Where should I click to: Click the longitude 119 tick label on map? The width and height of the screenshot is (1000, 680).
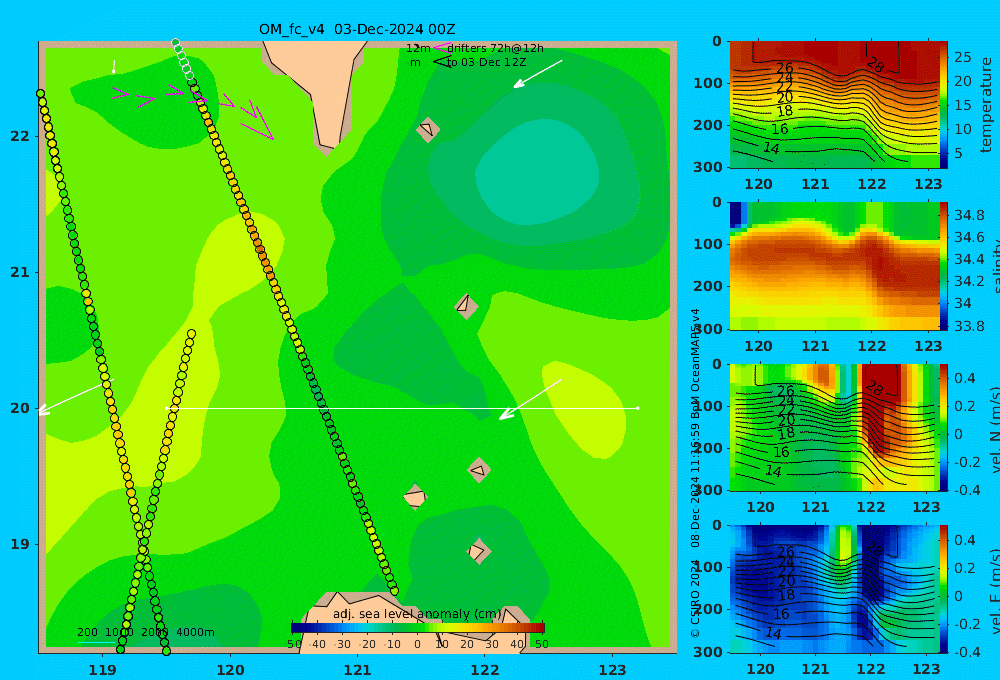[103, 670]
